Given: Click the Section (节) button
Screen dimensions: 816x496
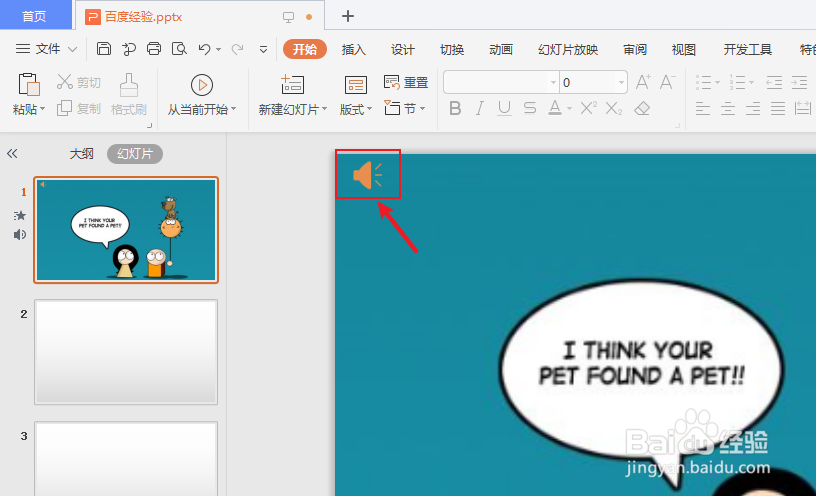Looking at the screenshot, I should coord(404,108).
